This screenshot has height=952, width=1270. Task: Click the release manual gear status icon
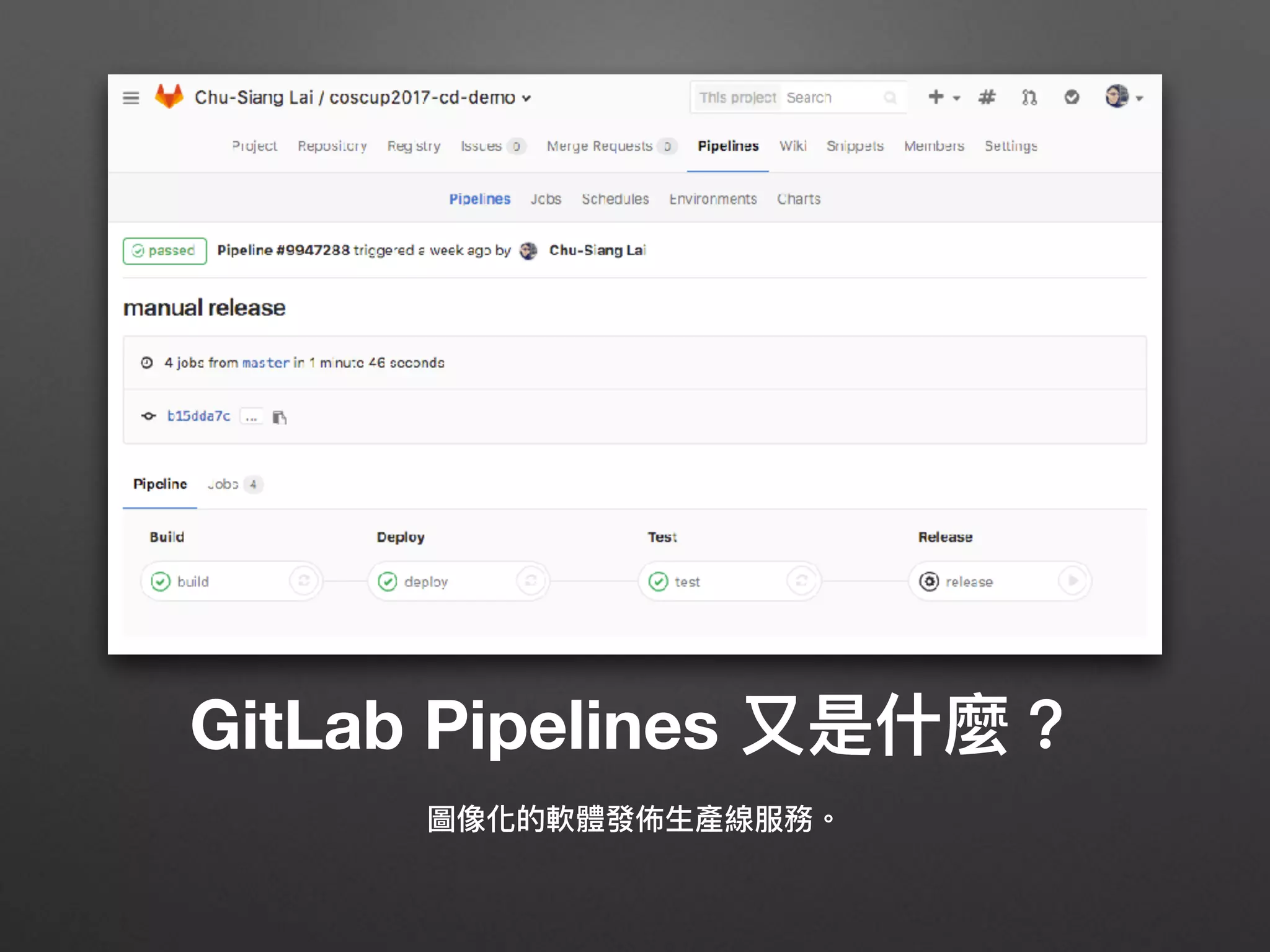tap(929, 581)
